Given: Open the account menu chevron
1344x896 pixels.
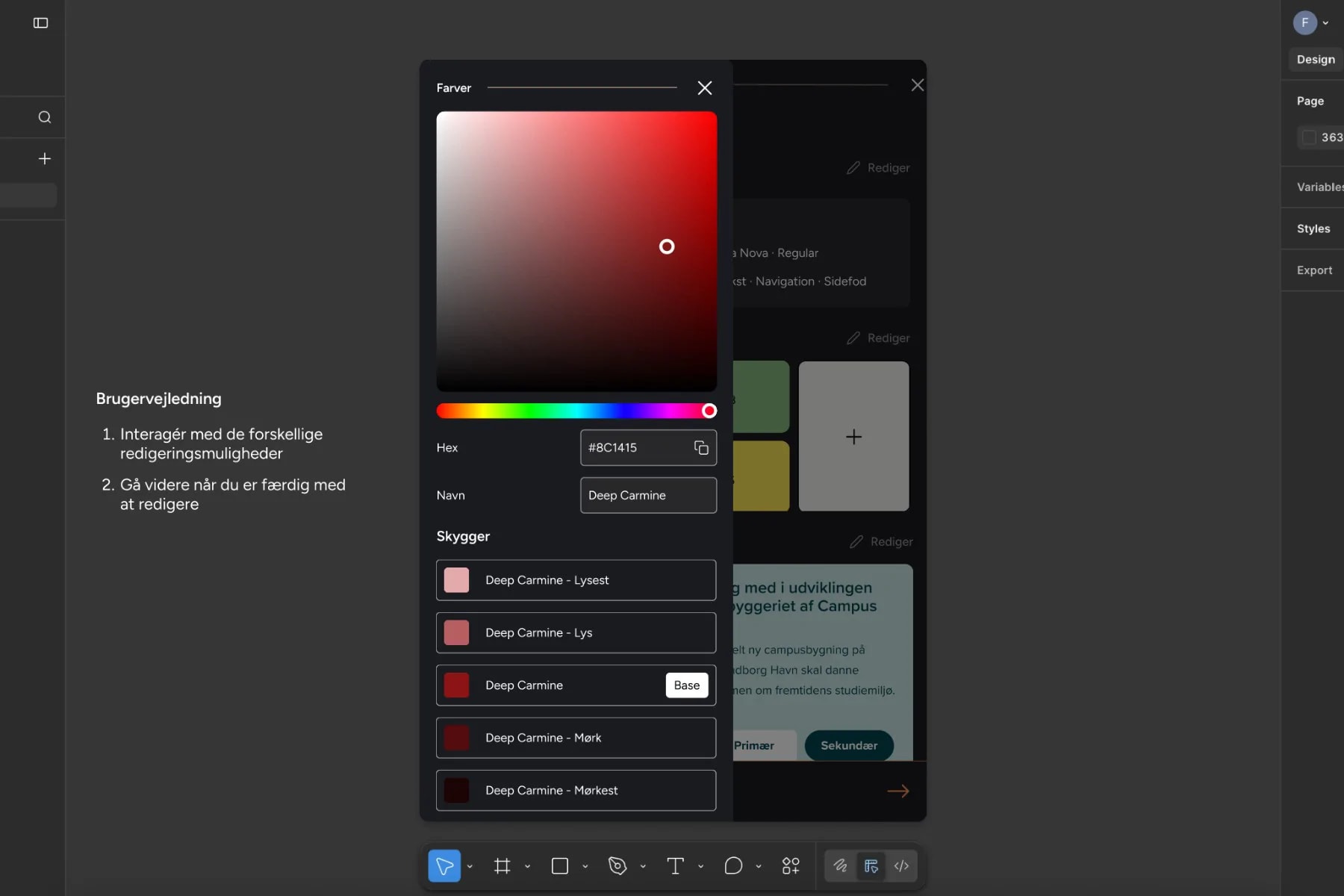Looking at the screenshot, I should tap(1325, 23).
